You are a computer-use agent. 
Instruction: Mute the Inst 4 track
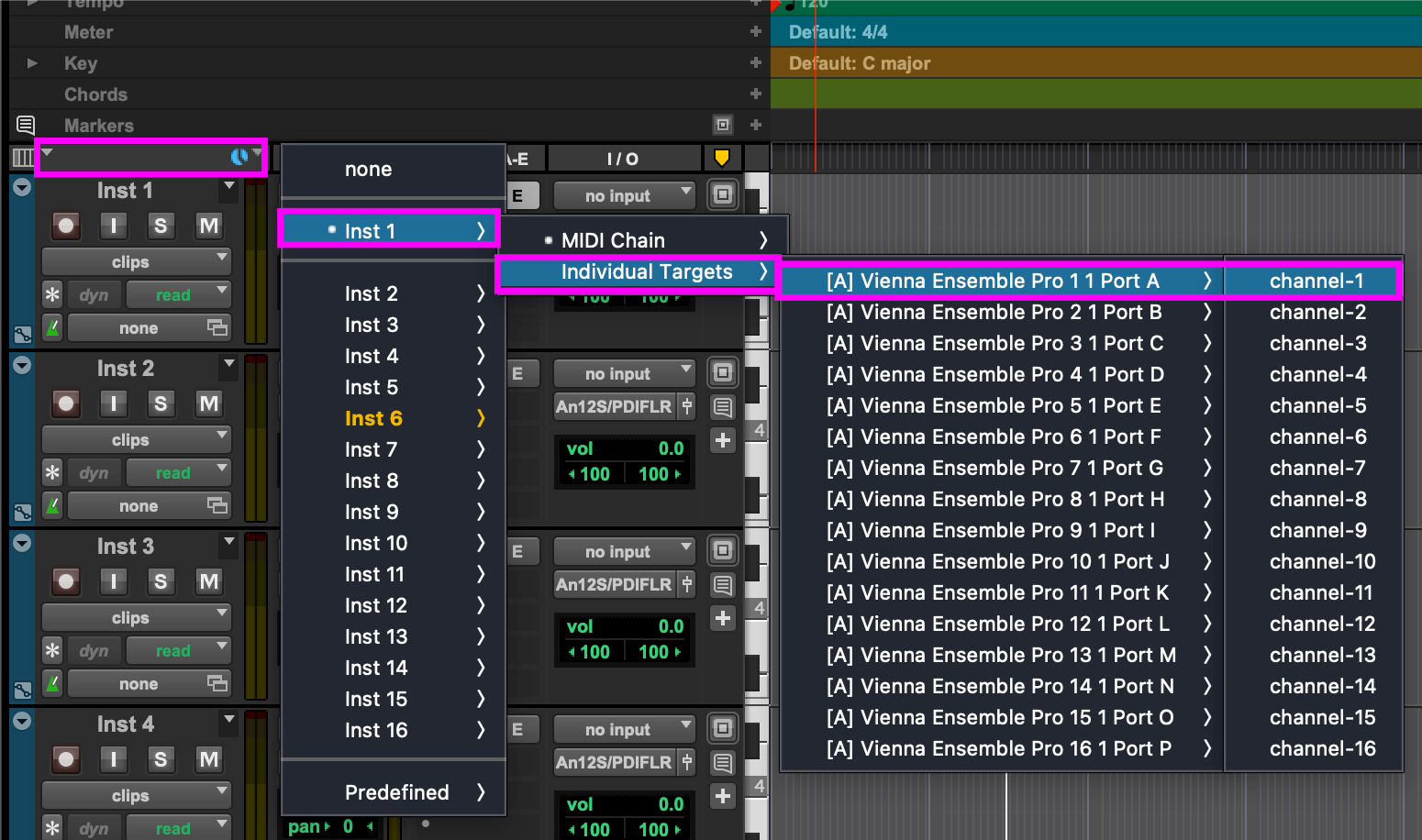pos(209,759)
